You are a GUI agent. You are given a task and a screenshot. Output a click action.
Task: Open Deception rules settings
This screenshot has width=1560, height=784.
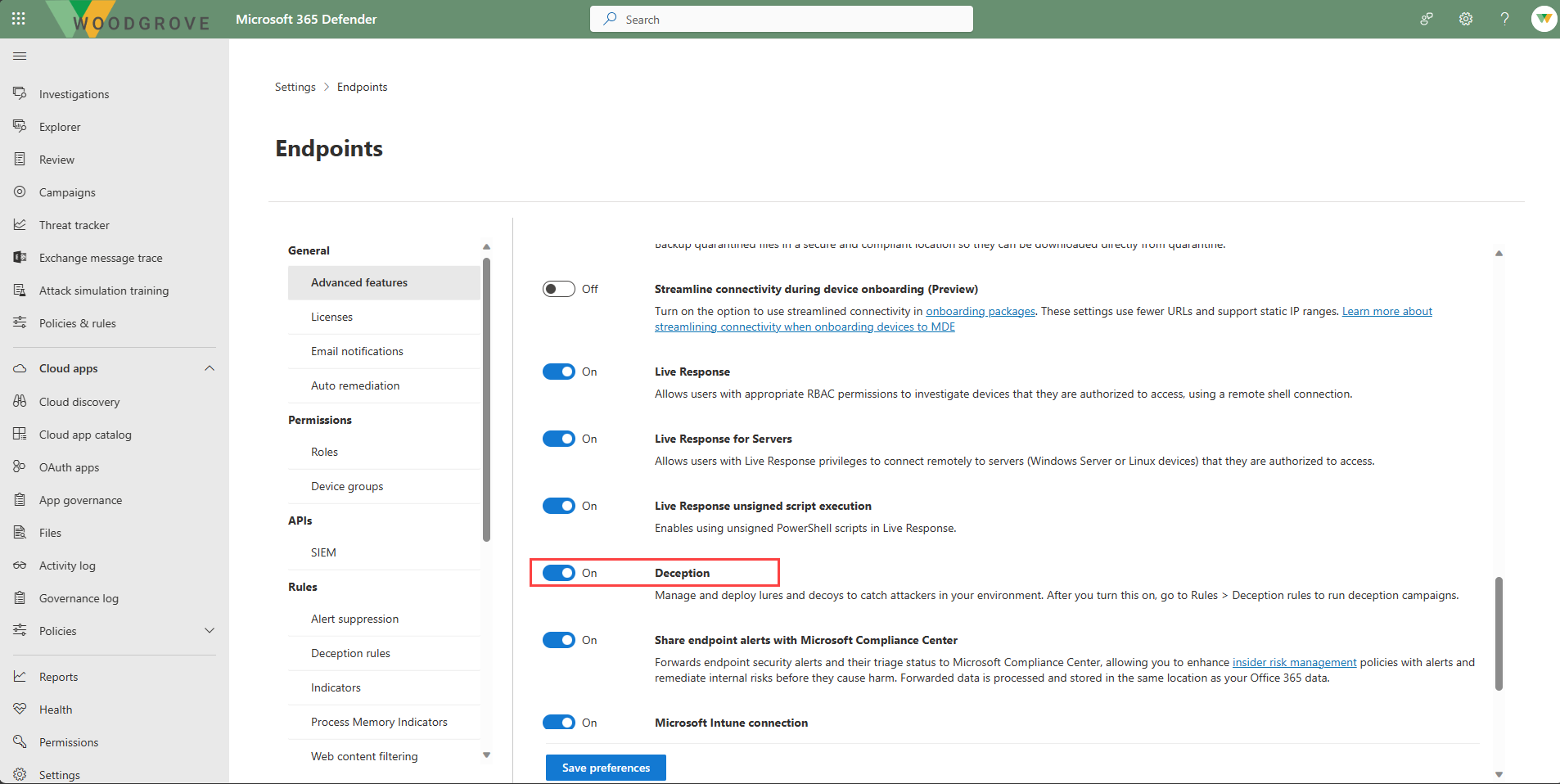(x=384, y=653)
